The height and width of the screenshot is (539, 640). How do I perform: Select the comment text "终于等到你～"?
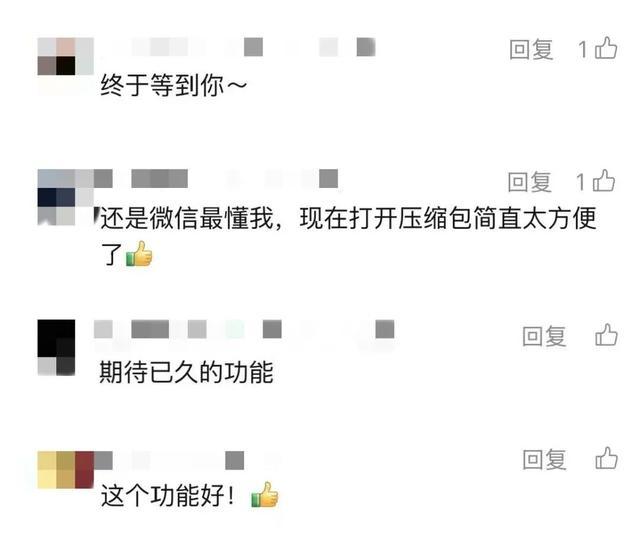click(173, 85)
